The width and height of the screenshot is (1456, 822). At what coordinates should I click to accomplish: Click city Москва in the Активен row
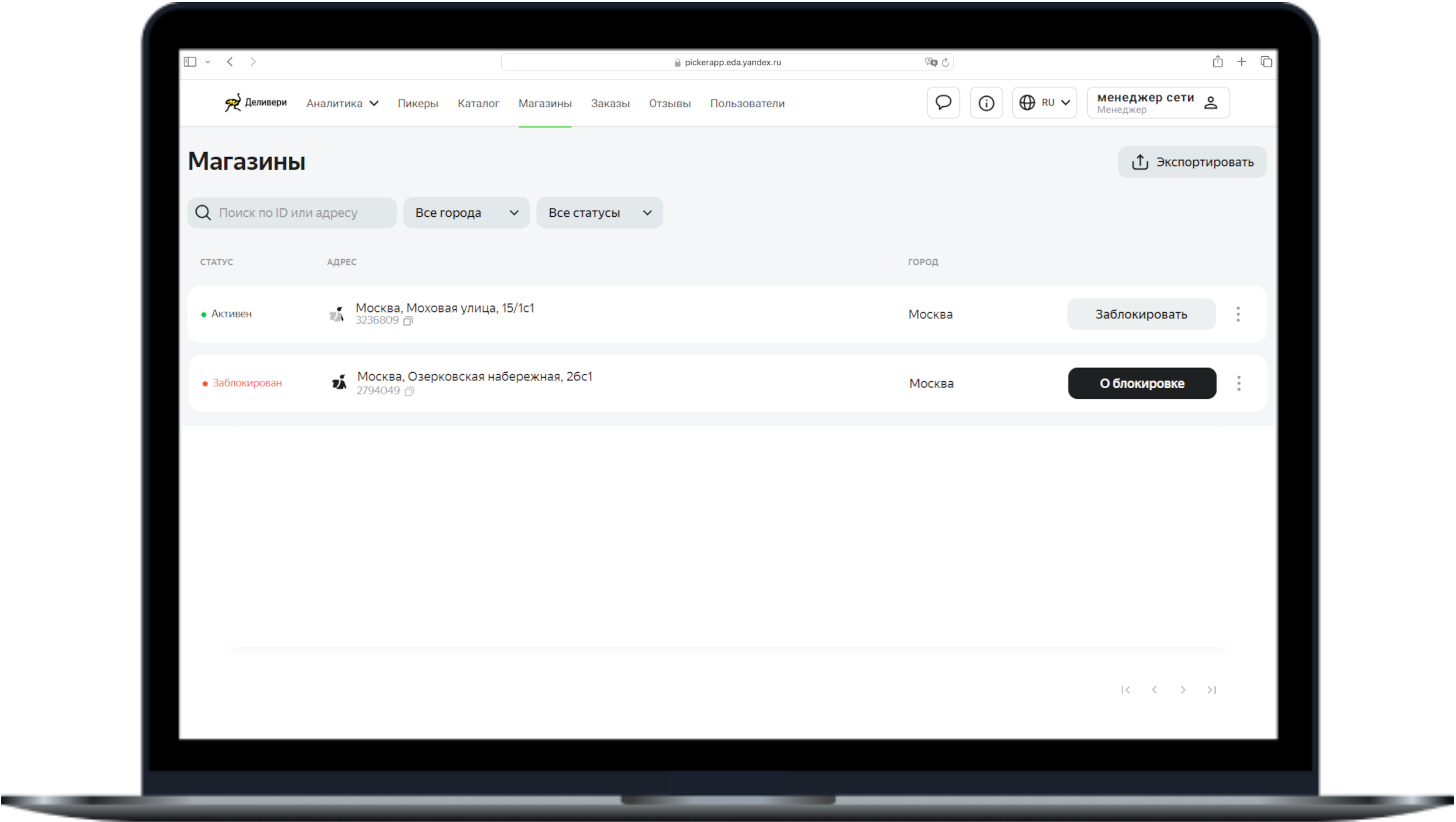click(x=930, y=314)
